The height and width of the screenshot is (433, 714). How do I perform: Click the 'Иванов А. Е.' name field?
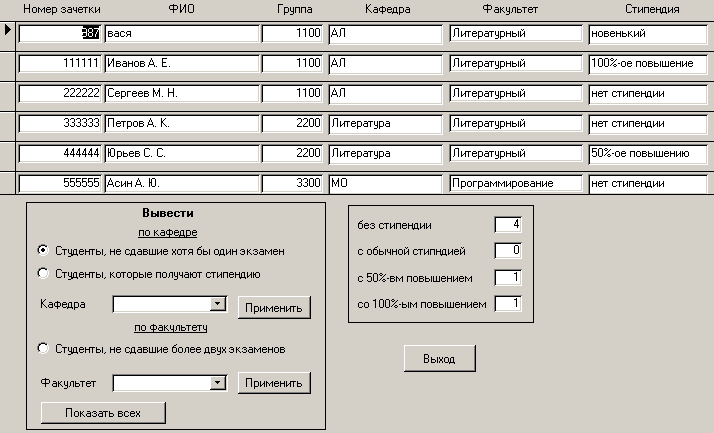pyautogui.click(x=182, y=63)
